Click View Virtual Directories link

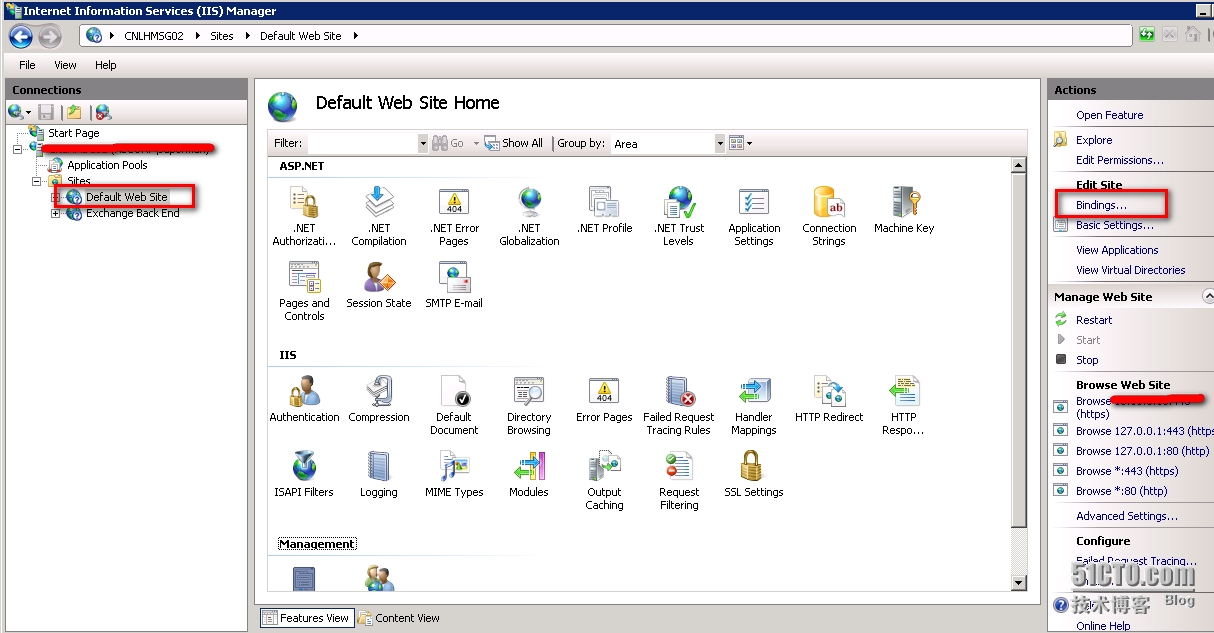pos(1131,270)
